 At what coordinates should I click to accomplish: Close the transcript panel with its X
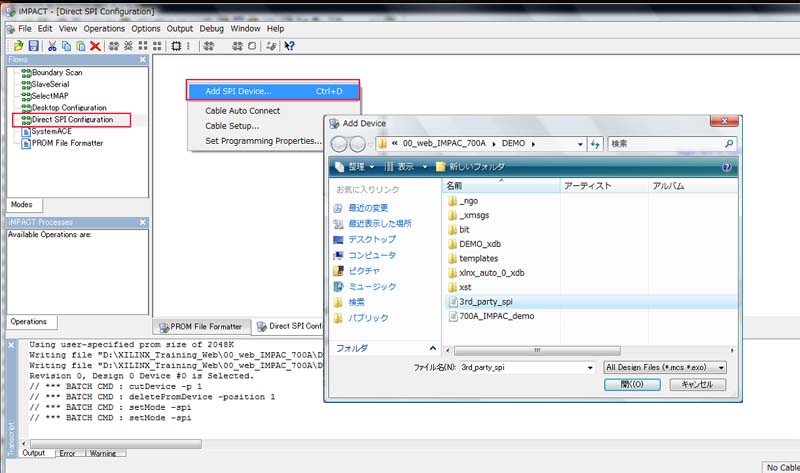(11, 345)
